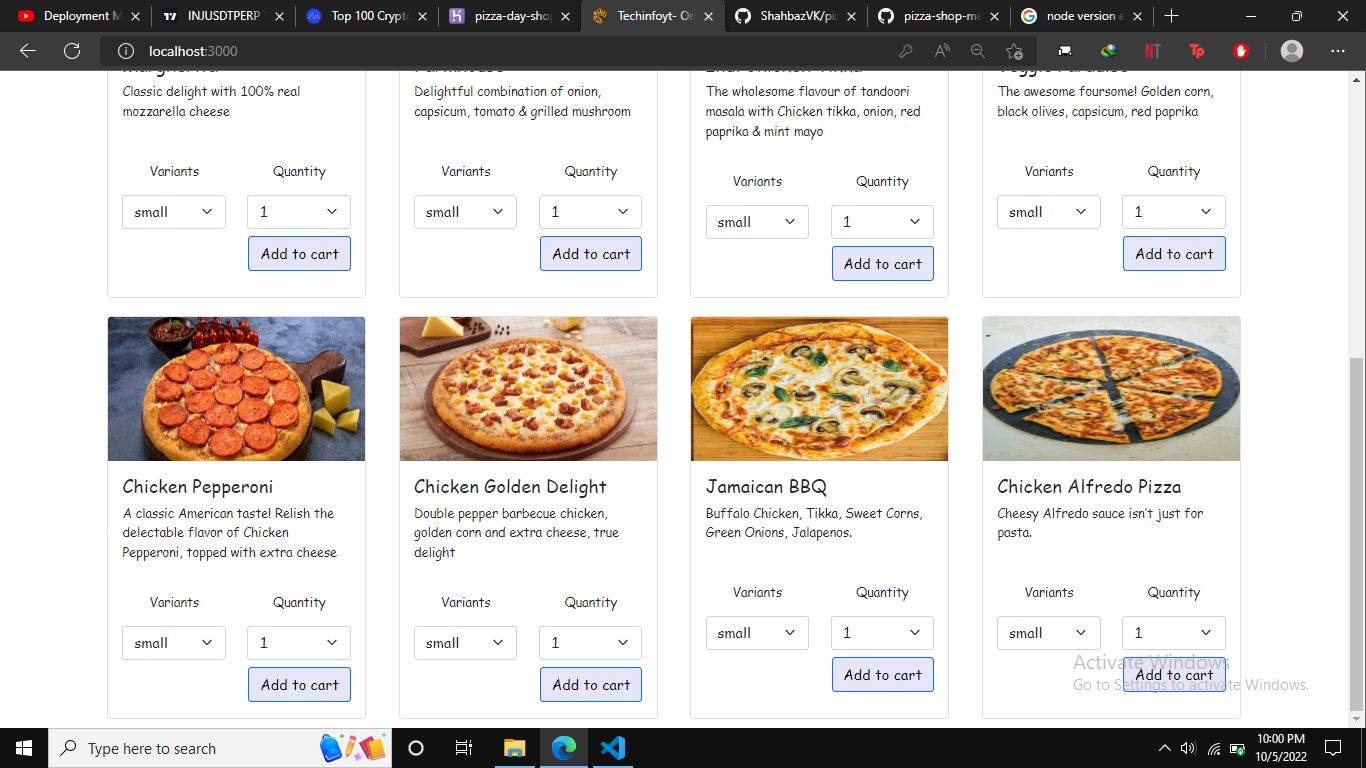Add Jamaican BBQ to cart
This screenshot has width=1366, height=768.
pyautogui.click(x=882, y=674)
